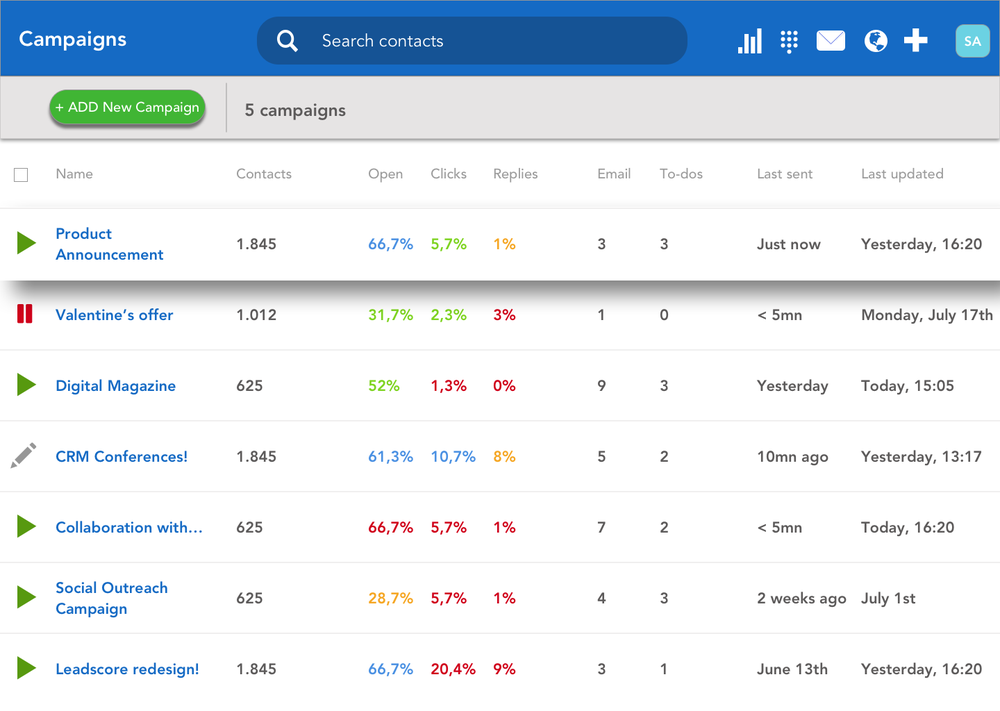The height and width of the screenshot is (711, 1000).
Task: Click the plus icon to create new item
Action: [915, 41]
